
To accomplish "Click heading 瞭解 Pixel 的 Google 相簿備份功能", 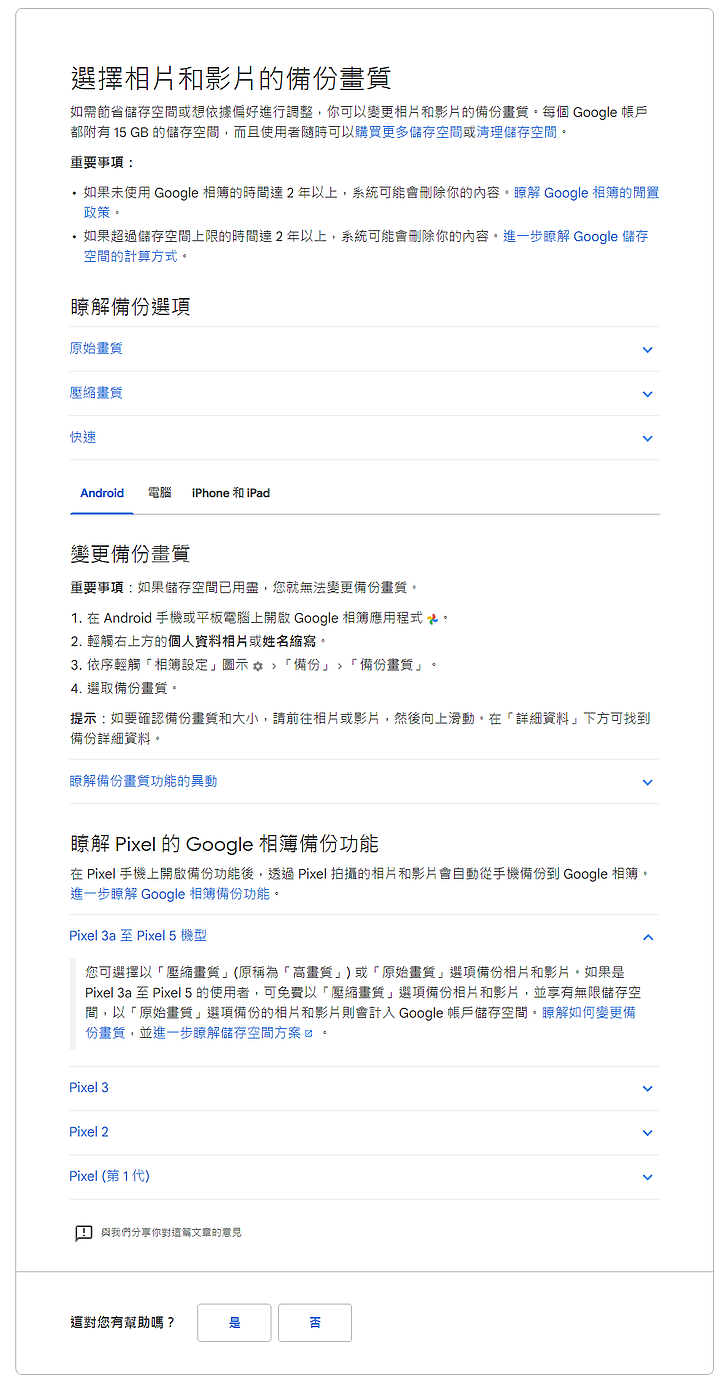I will click(x=224, y=843).
